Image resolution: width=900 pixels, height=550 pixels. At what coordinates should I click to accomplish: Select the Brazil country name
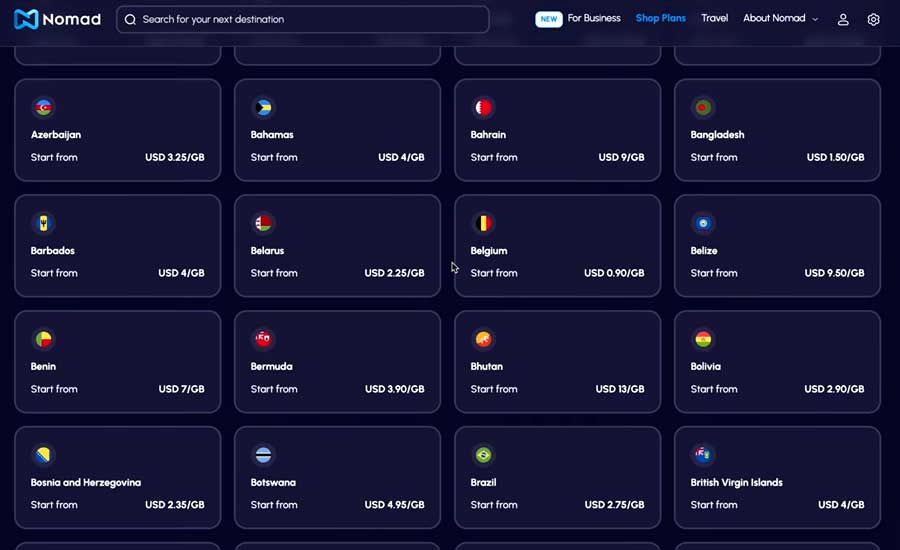point(483,483)
